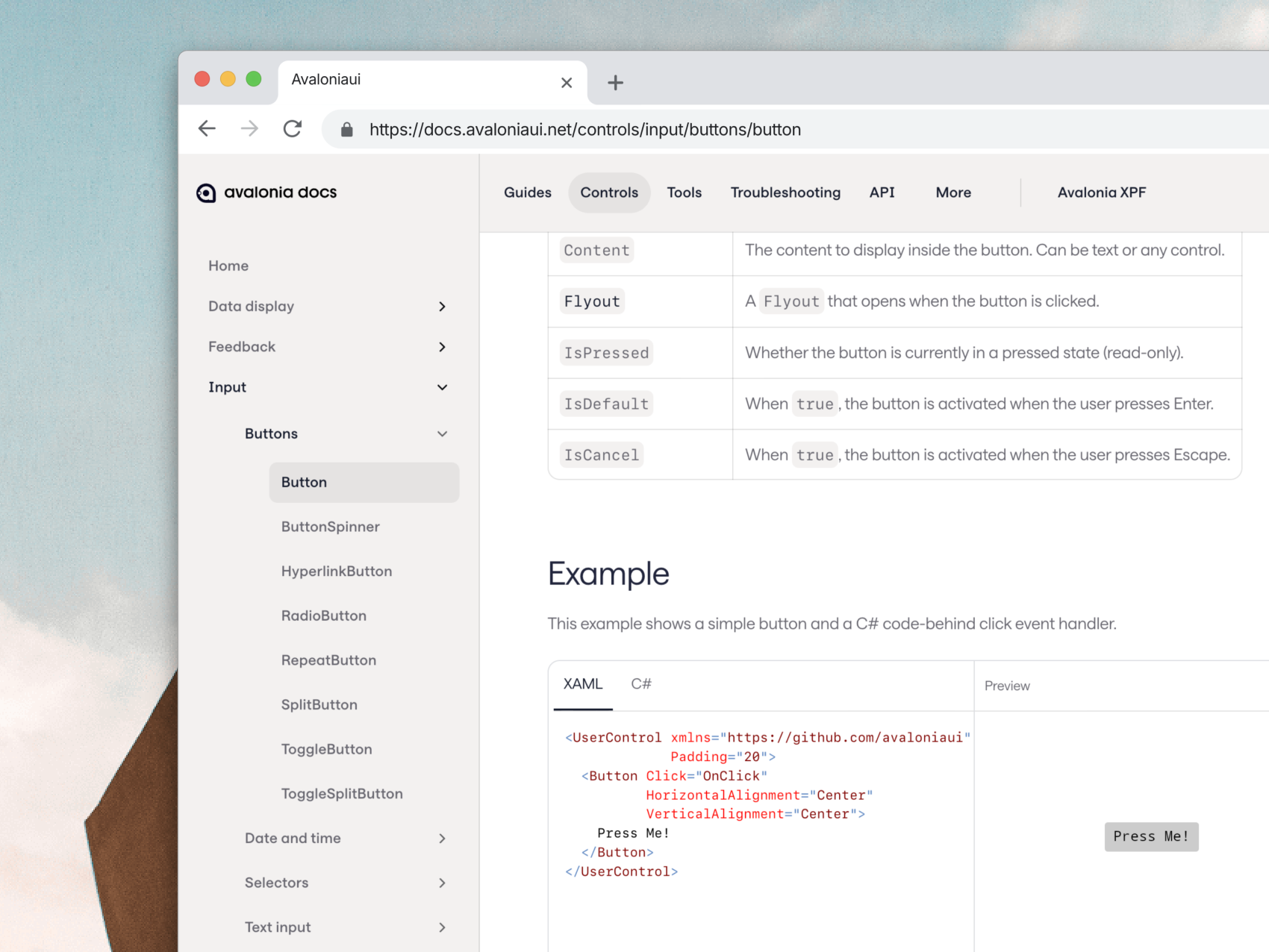This screenshot has height=952, width=1269.
Task: Expand the Data display section
Action: [x=442, y=306]
